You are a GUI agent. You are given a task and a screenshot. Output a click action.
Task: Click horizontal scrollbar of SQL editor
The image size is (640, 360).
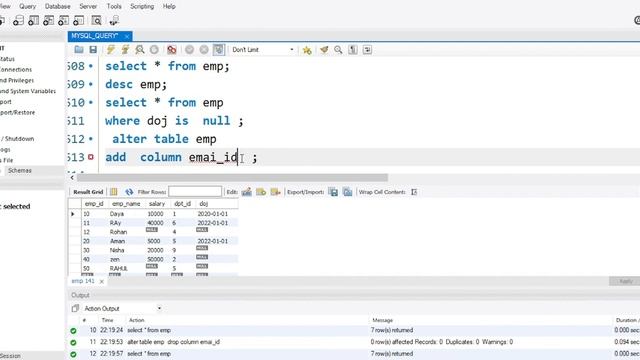point(232,178)
